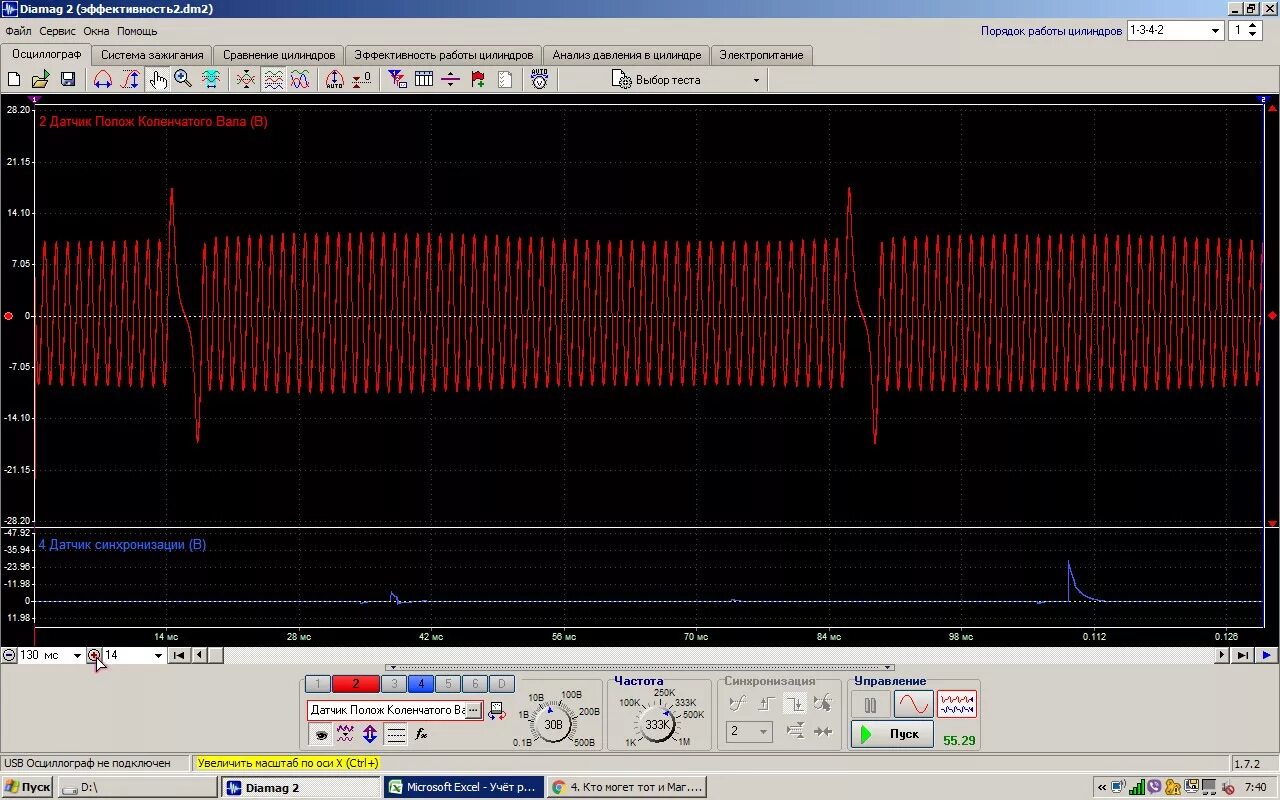
Task: Open the Файл menu
Action: pos(18,31)
